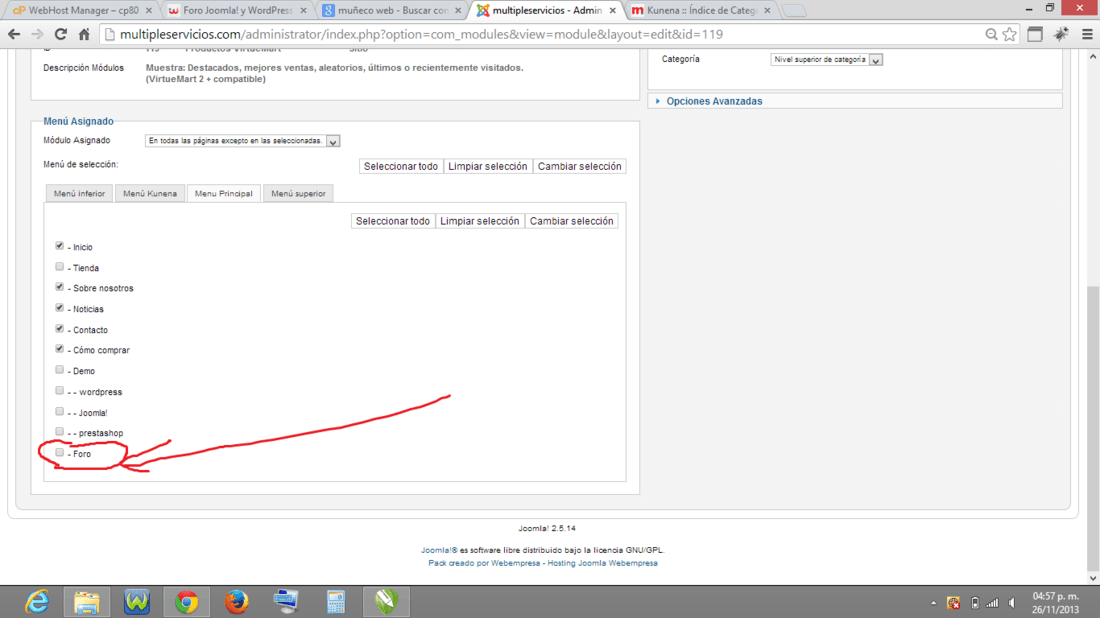Check the wordpress submenu item
Screen dimensions: 1100x618
(x=60, y=391)
